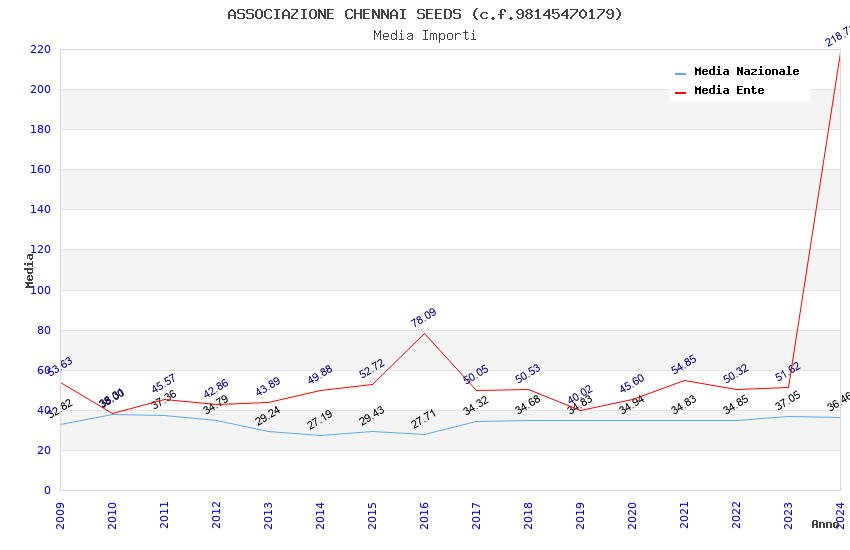Click the 2022 year label
850x550 pixels.
click(x=736, y=515)
